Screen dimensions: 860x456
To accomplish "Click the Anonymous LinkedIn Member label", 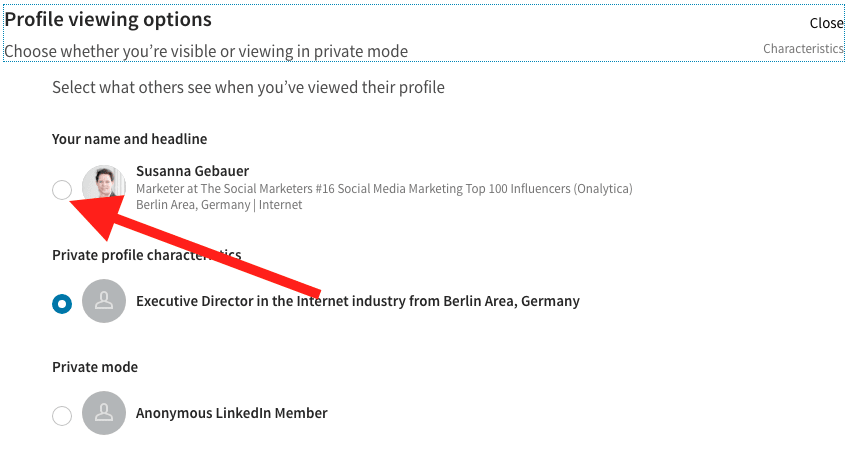I will 231,413.
